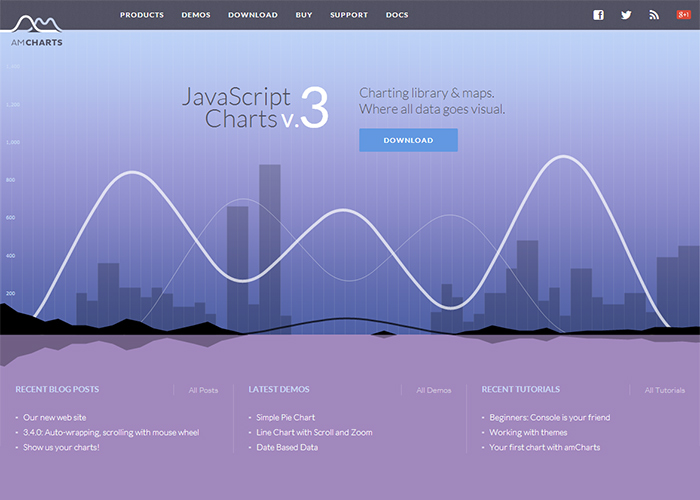Click the amCharts logo
Screen dimensions: 700x500
37,31
